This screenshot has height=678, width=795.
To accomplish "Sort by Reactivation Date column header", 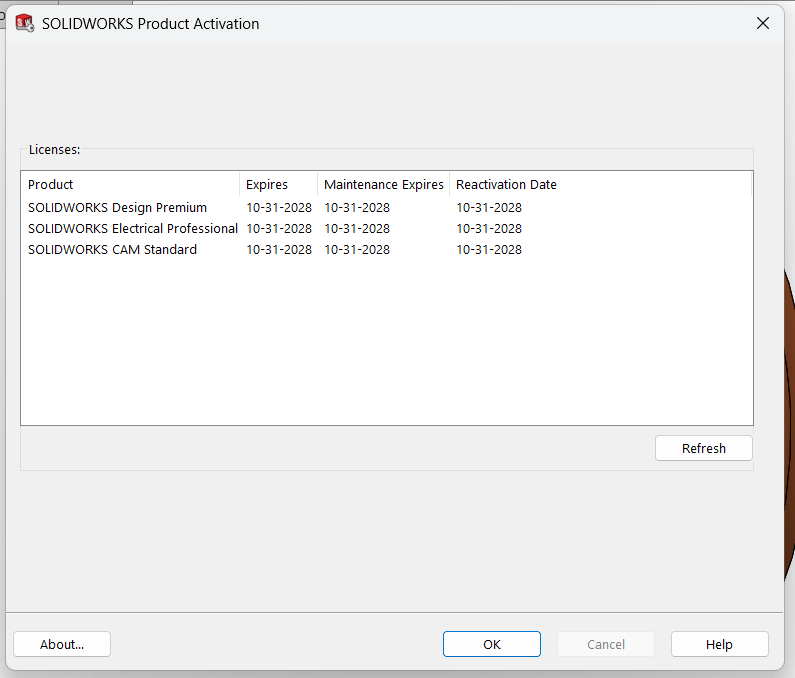I will (600, 185).
